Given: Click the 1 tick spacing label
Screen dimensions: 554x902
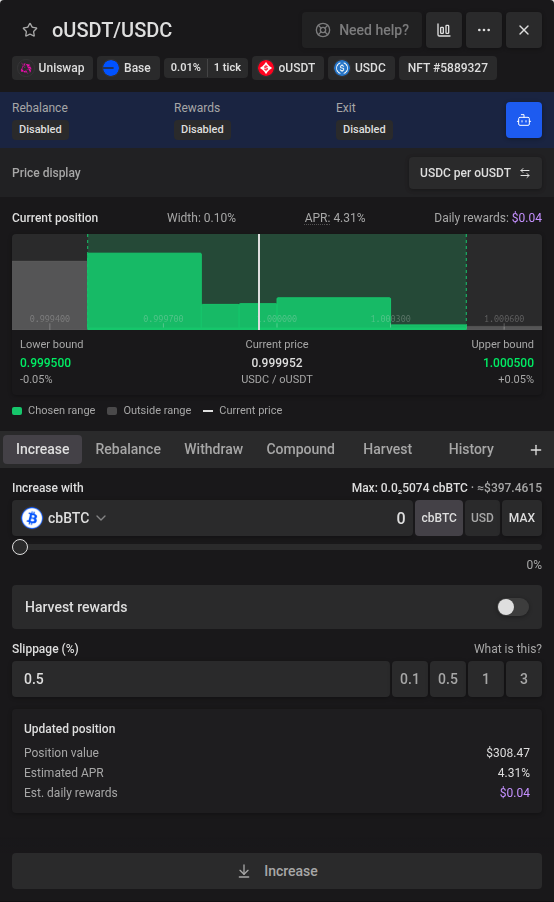Looking at the screenshot, I should point(227,67).
